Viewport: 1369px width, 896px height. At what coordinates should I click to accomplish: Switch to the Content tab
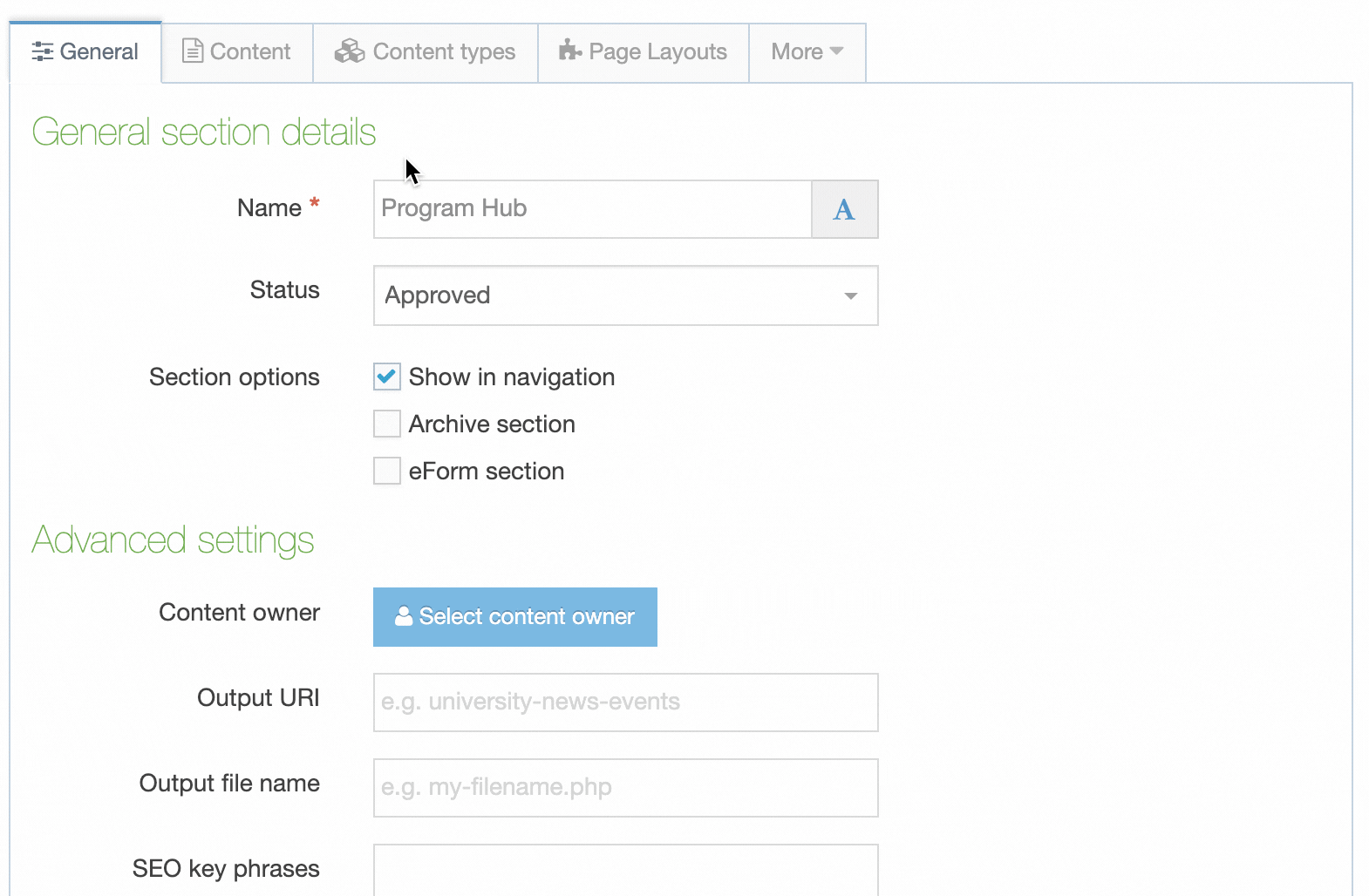coord(237,52)
